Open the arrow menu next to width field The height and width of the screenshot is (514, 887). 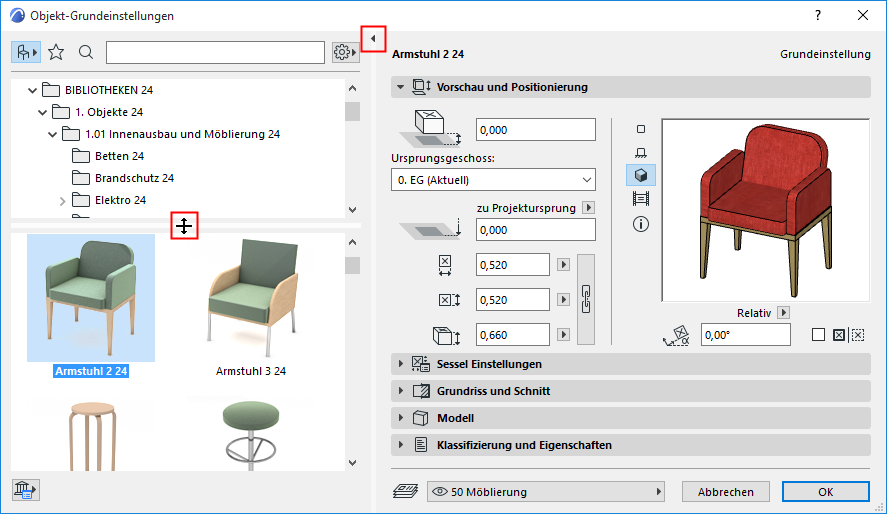coord(563,265)
